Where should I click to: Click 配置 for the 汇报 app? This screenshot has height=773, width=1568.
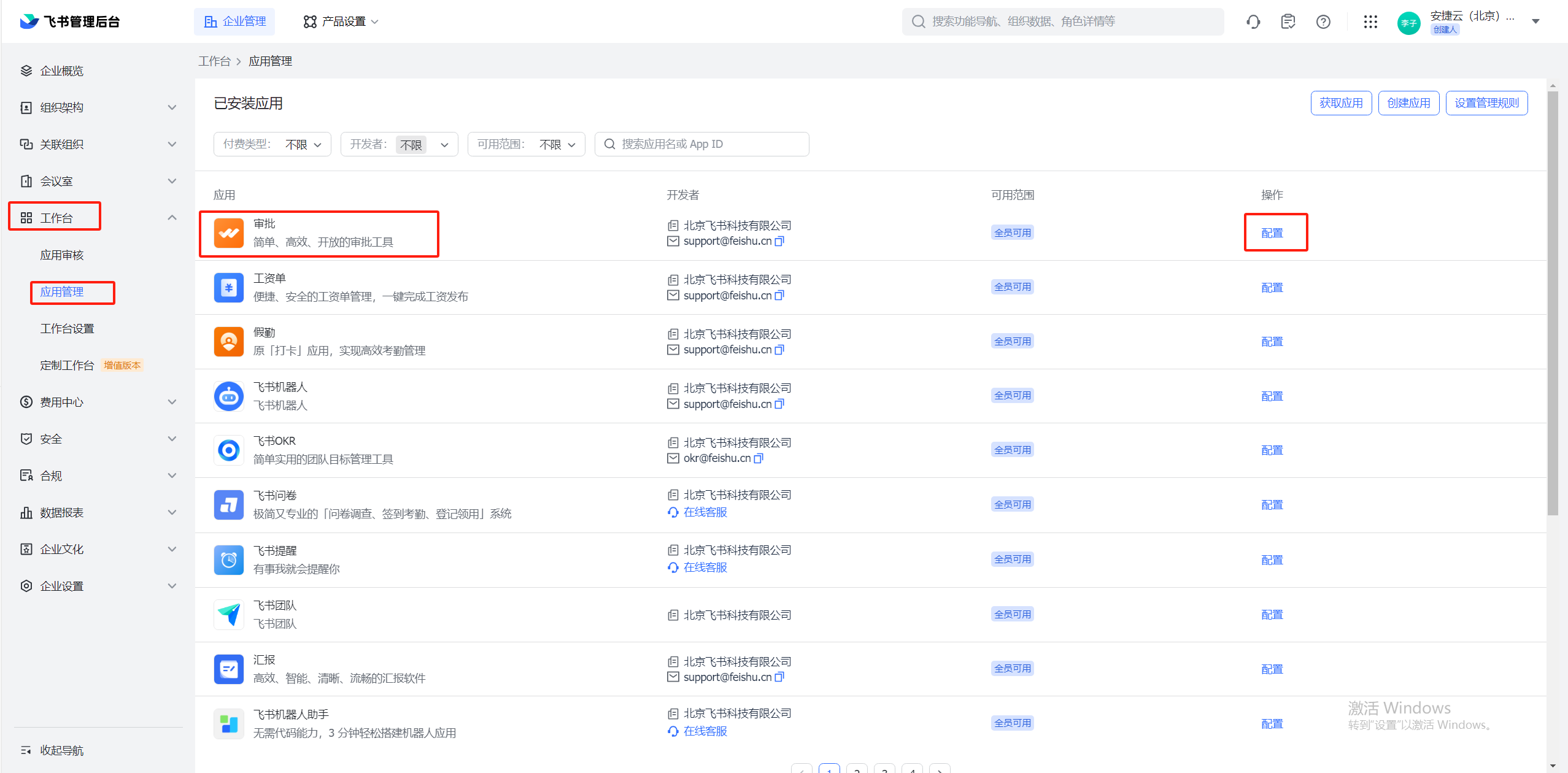[x=1272, y=669]
